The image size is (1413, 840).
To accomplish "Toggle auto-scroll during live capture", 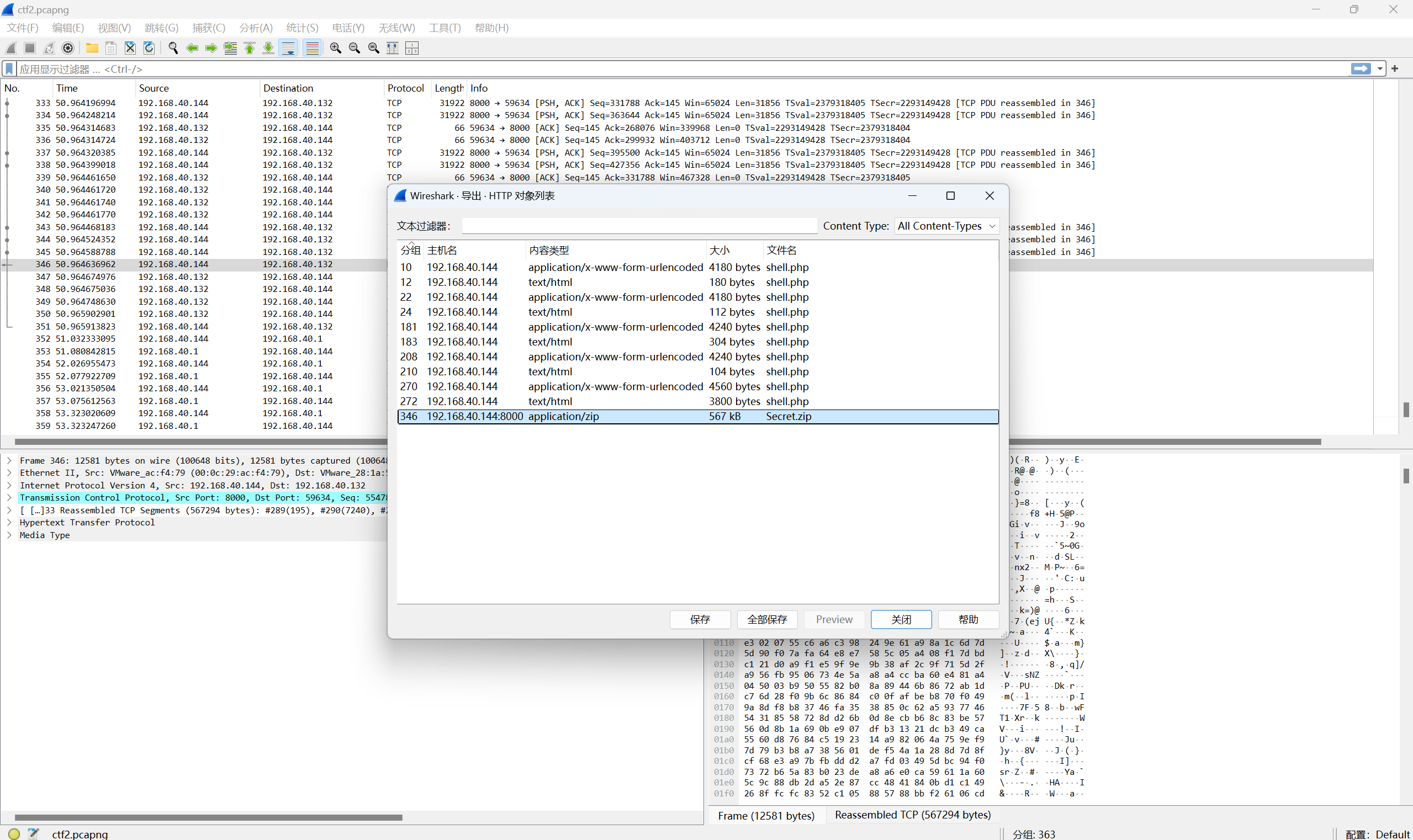I will (288, 48).
